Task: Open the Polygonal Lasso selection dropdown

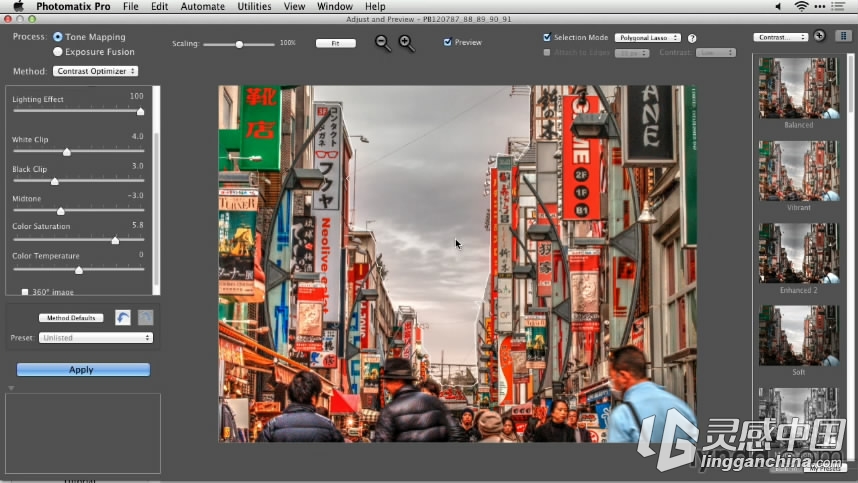Action: (x=647, y=38)
